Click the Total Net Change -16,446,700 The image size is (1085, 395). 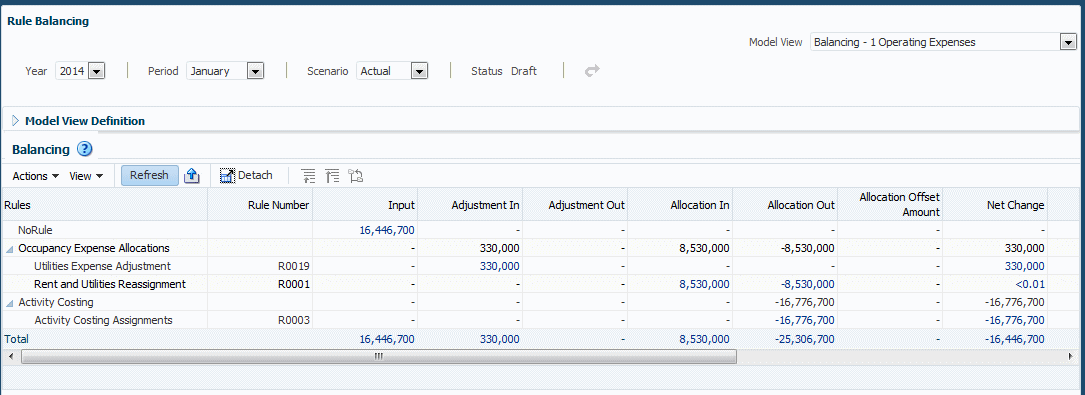(1015, 339)
